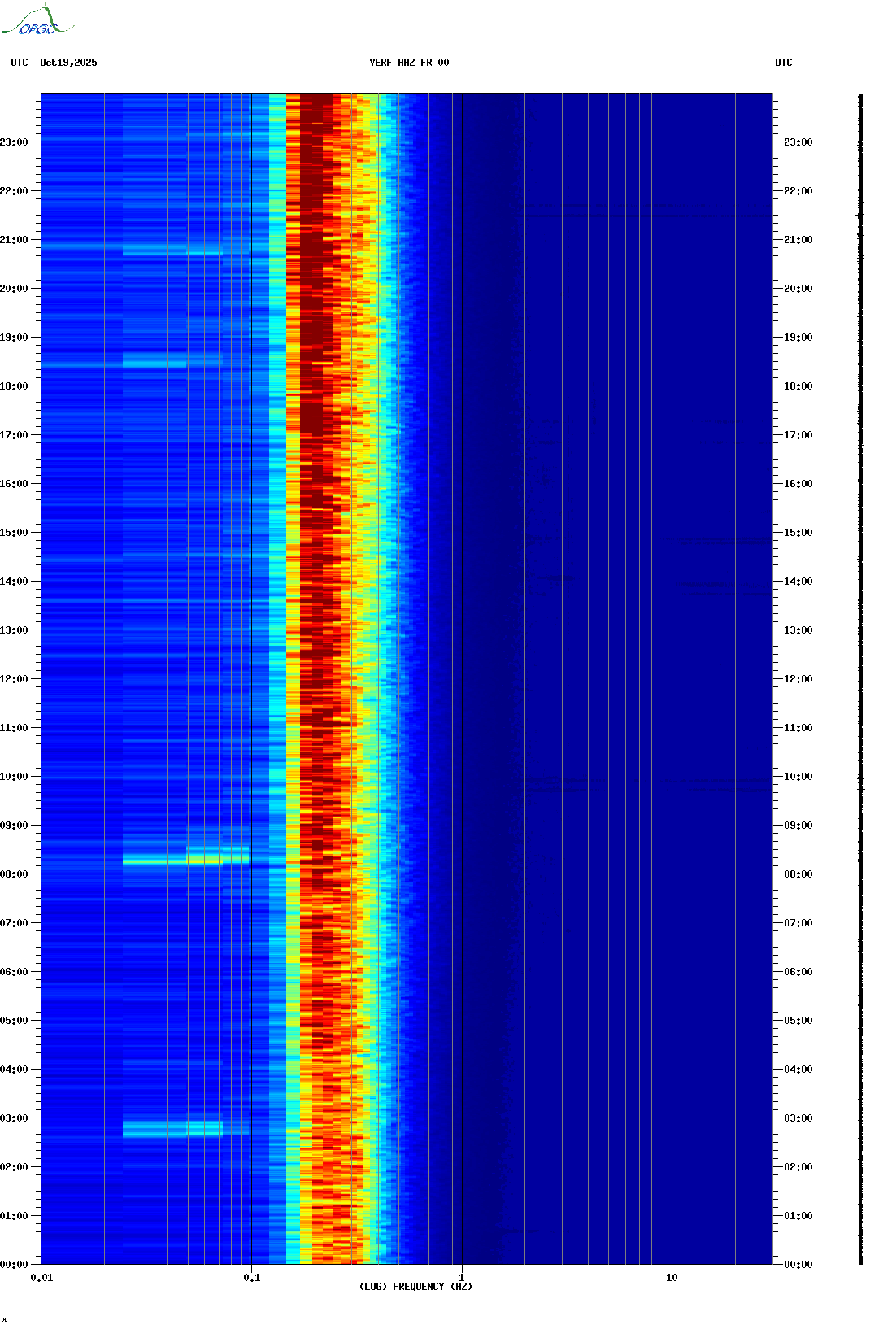Click the 0.1 frequency axis label
The height and width of the screenshot is (1329, 896).
click(x=252, y=1278)
